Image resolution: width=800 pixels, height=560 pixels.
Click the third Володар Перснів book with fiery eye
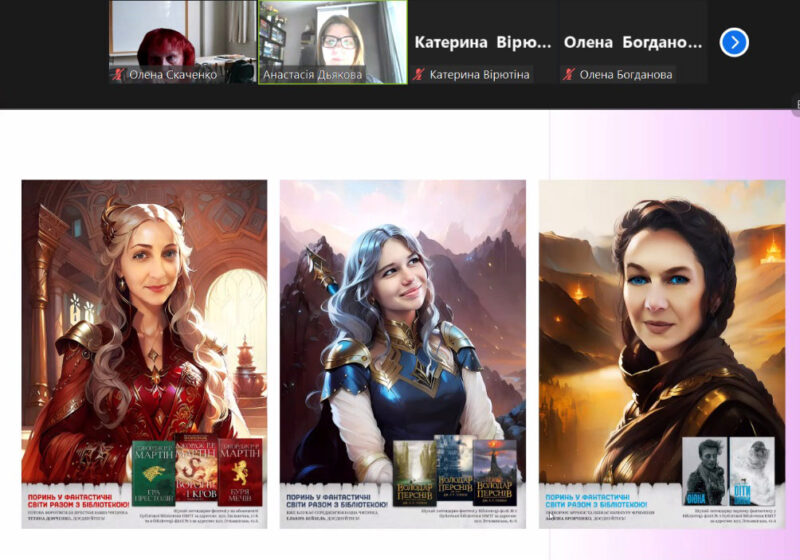[x=495, y=471]
